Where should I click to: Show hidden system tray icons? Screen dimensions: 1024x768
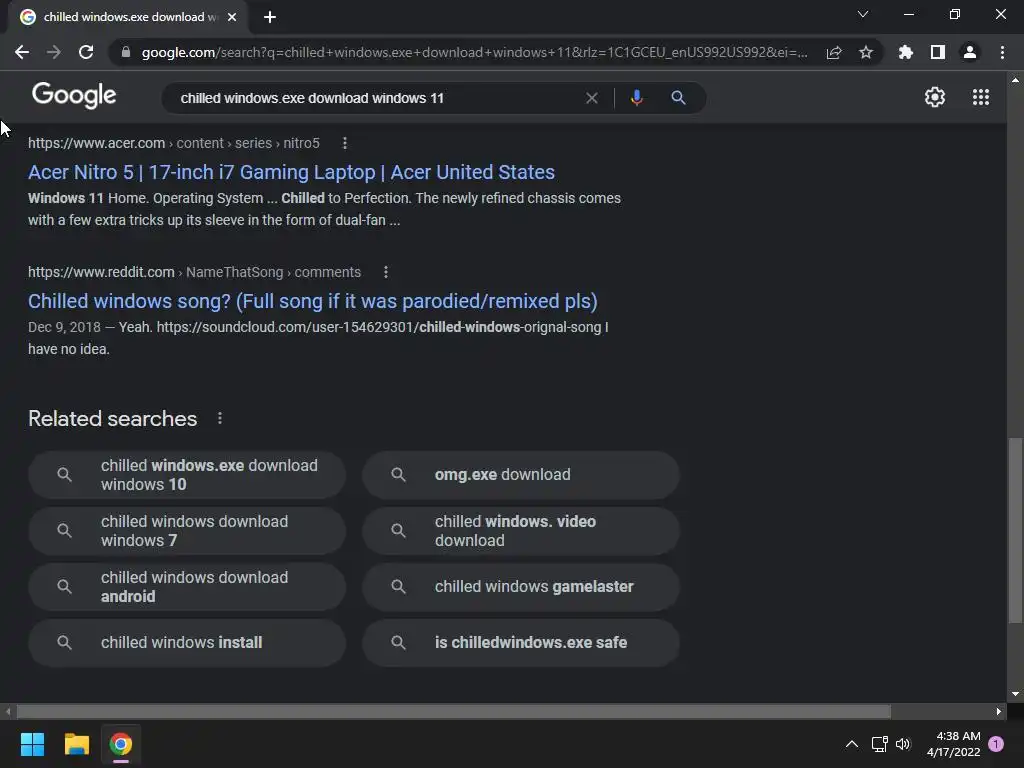(x=852, y=744)
